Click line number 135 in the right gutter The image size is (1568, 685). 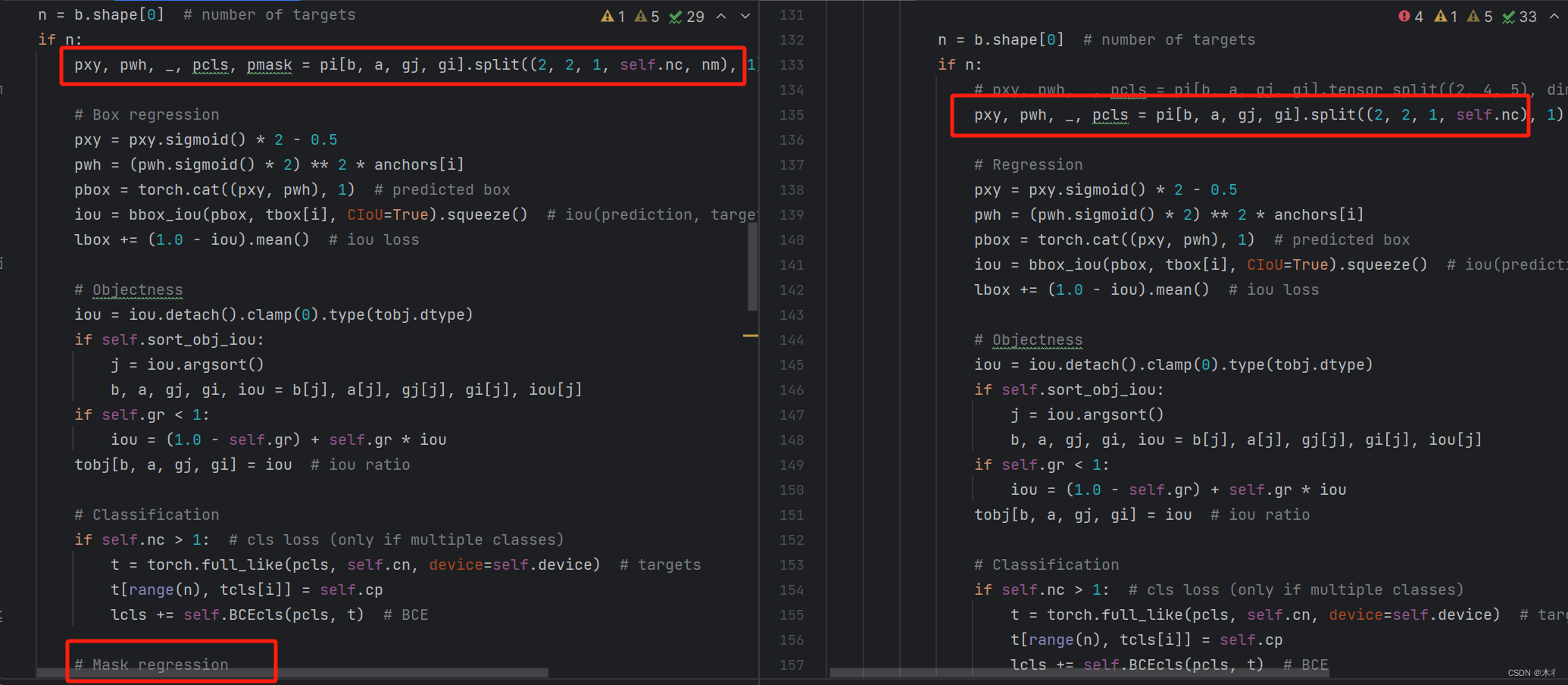792,114
